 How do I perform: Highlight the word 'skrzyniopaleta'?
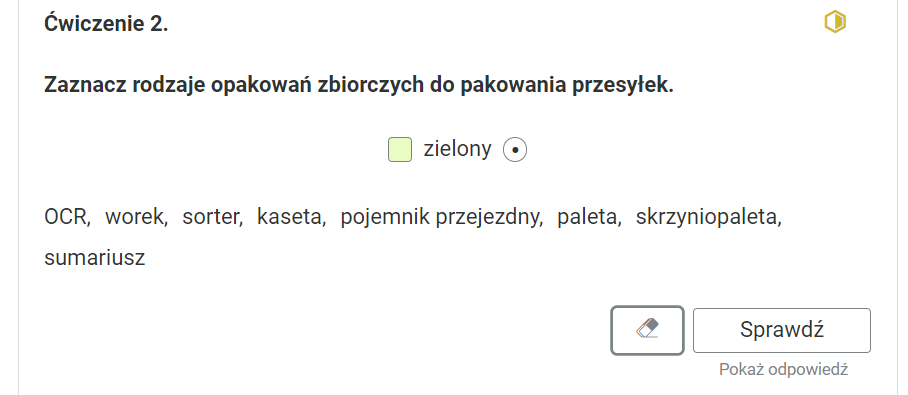707,217
